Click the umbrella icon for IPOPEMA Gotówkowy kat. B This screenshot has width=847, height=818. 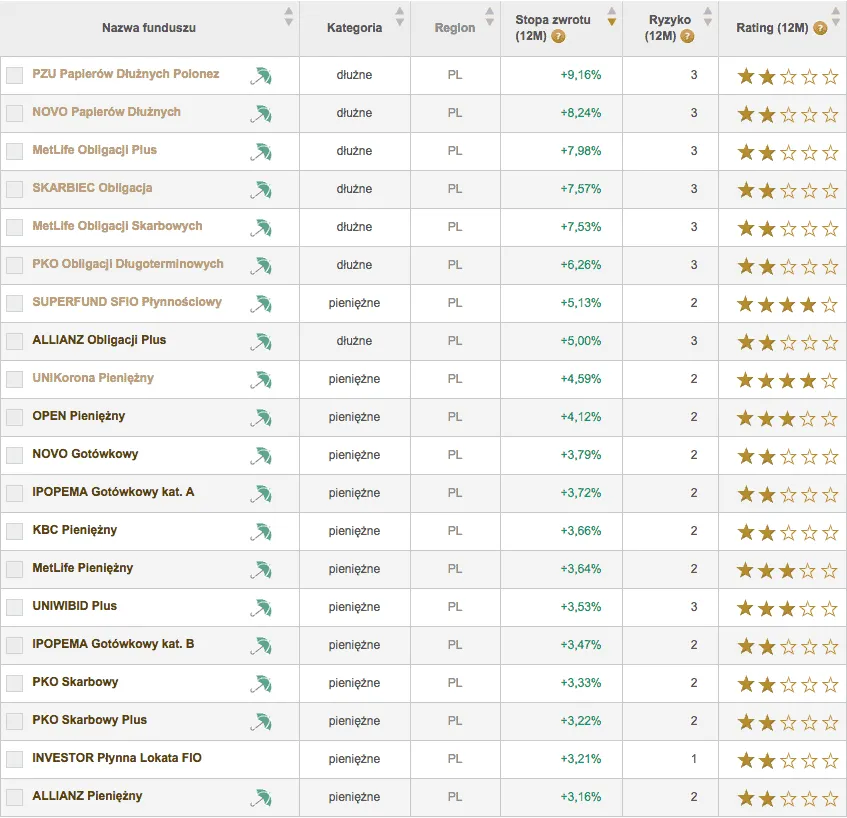tap(261, 646)
